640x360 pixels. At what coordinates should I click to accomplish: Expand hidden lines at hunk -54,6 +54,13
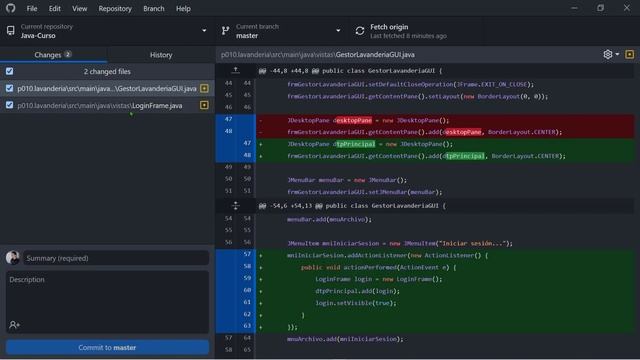click(236, 206)
